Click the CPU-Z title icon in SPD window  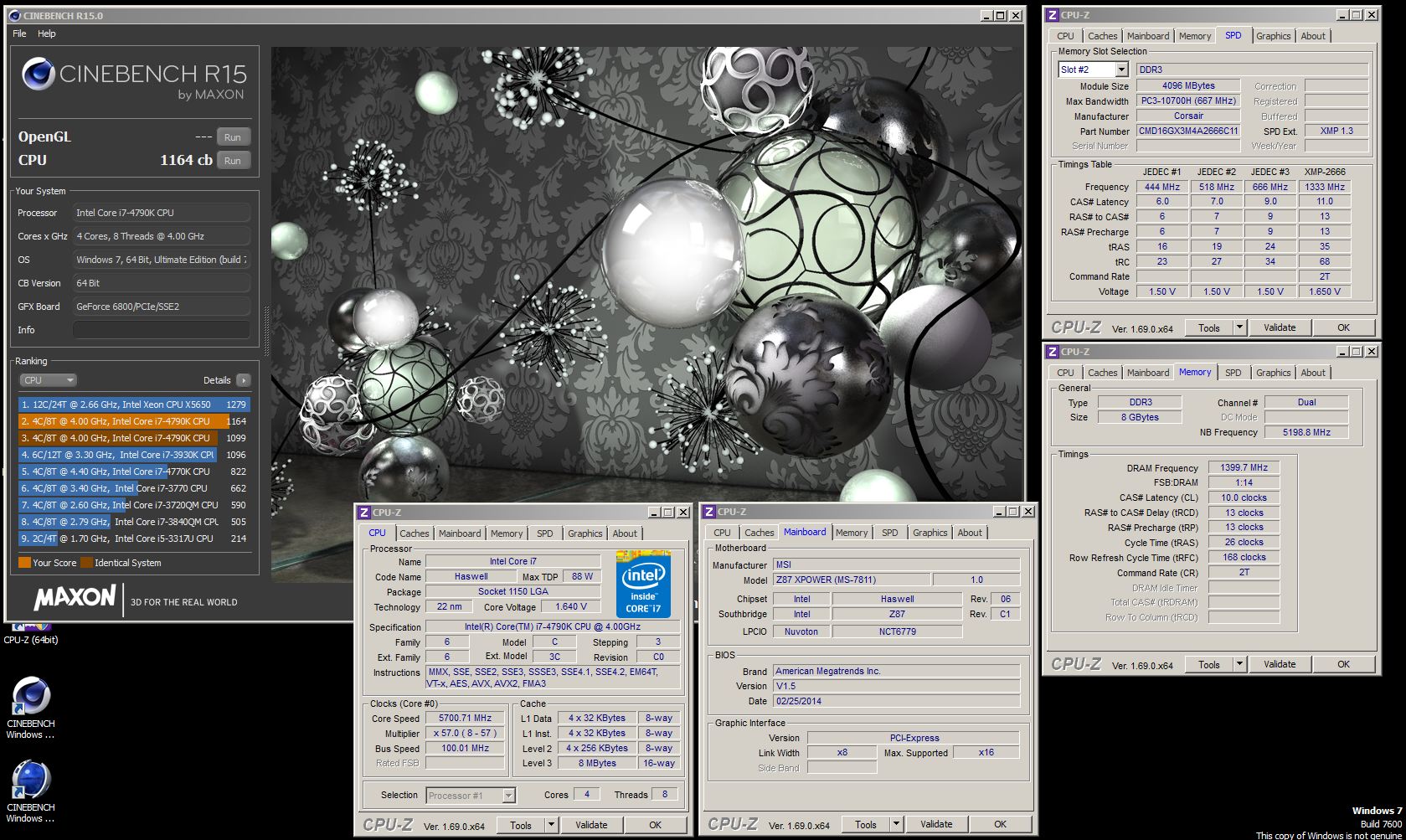1053,15
